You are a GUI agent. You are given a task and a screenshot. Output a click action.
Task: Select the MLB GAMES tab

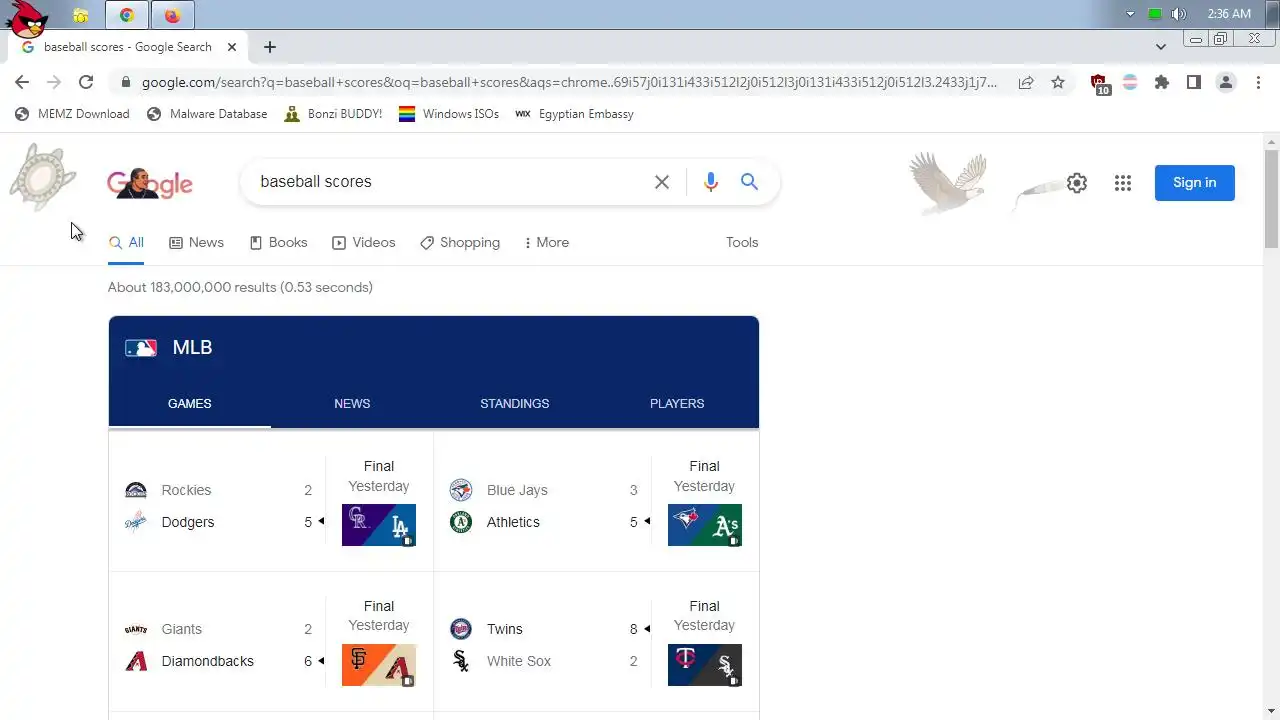pos(190,404)
